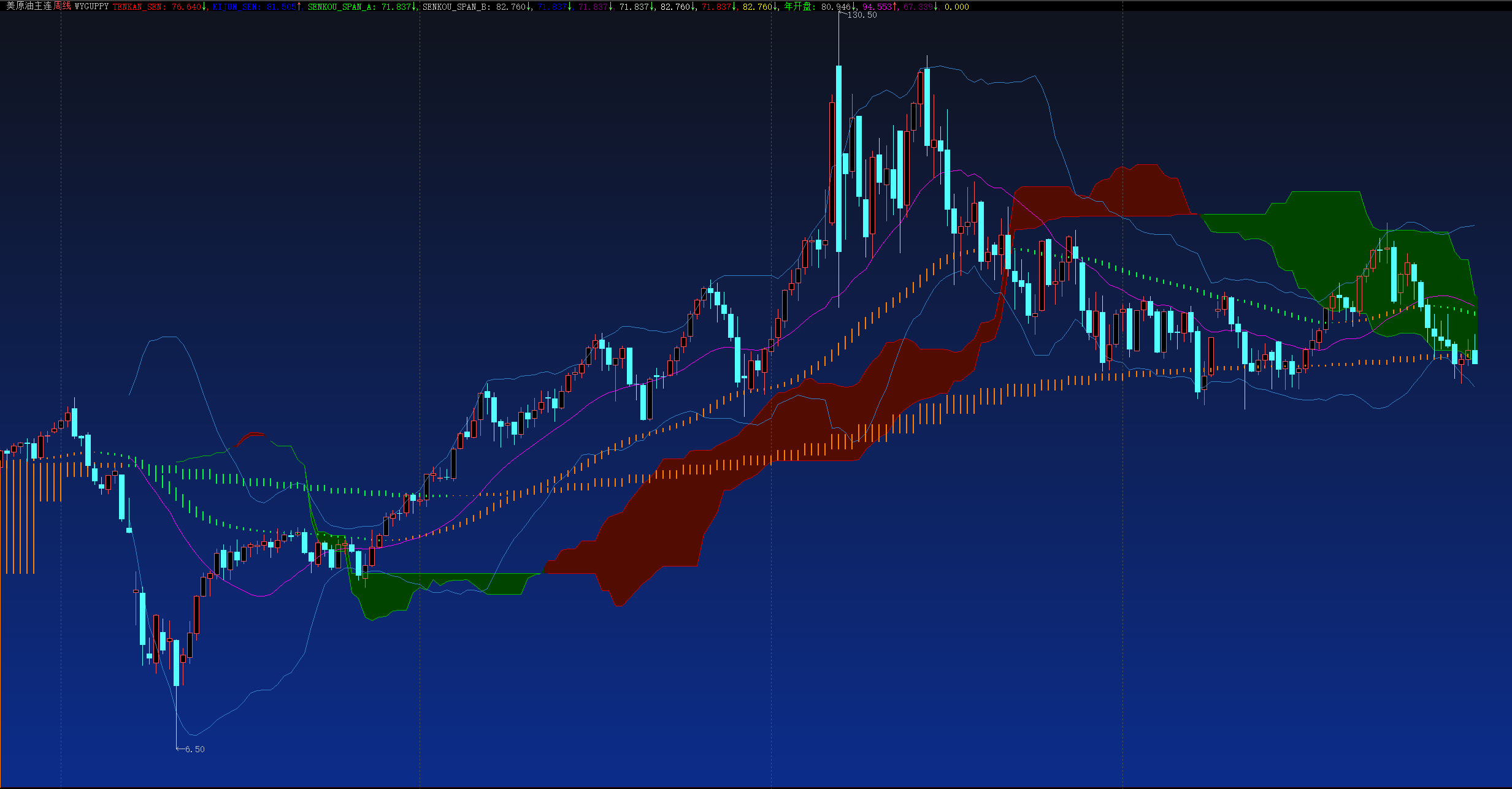1512x789 pixels.
Task: Click the 周线 weekly period label
Action: click(x=62, y=6)
